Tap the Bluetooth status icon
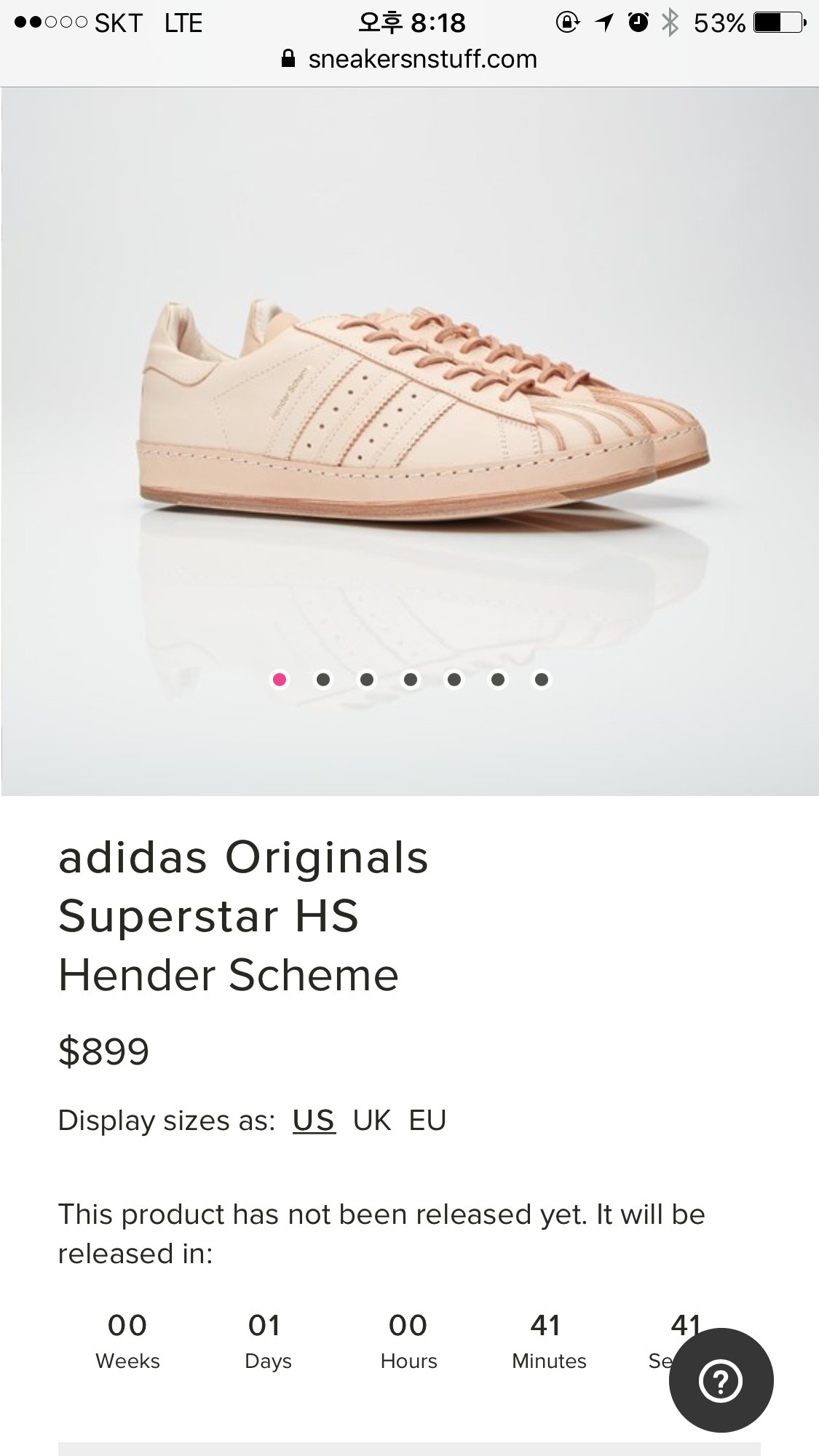The image size is (819, 1456). 670,23
